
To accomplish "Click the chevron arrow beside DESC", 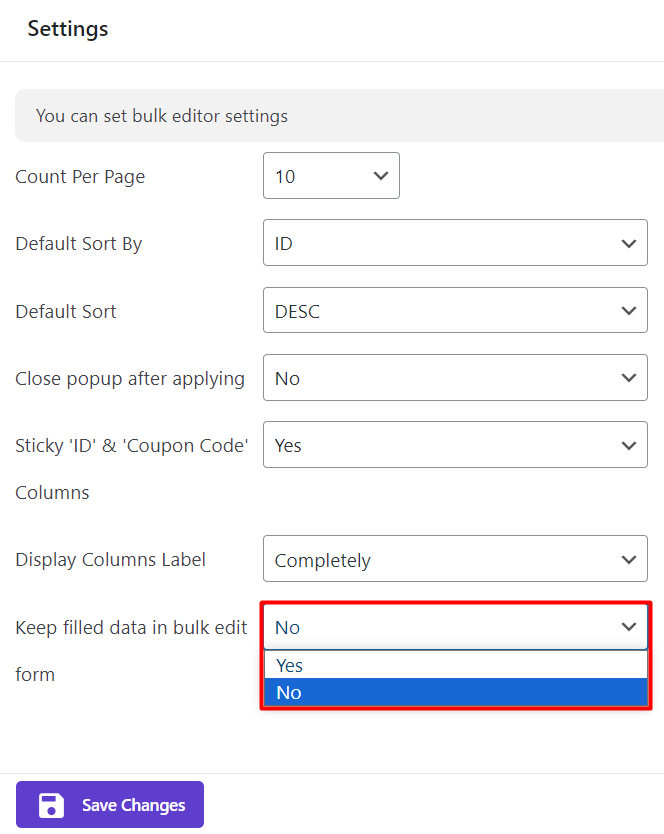I will click(x=628, y=311).
